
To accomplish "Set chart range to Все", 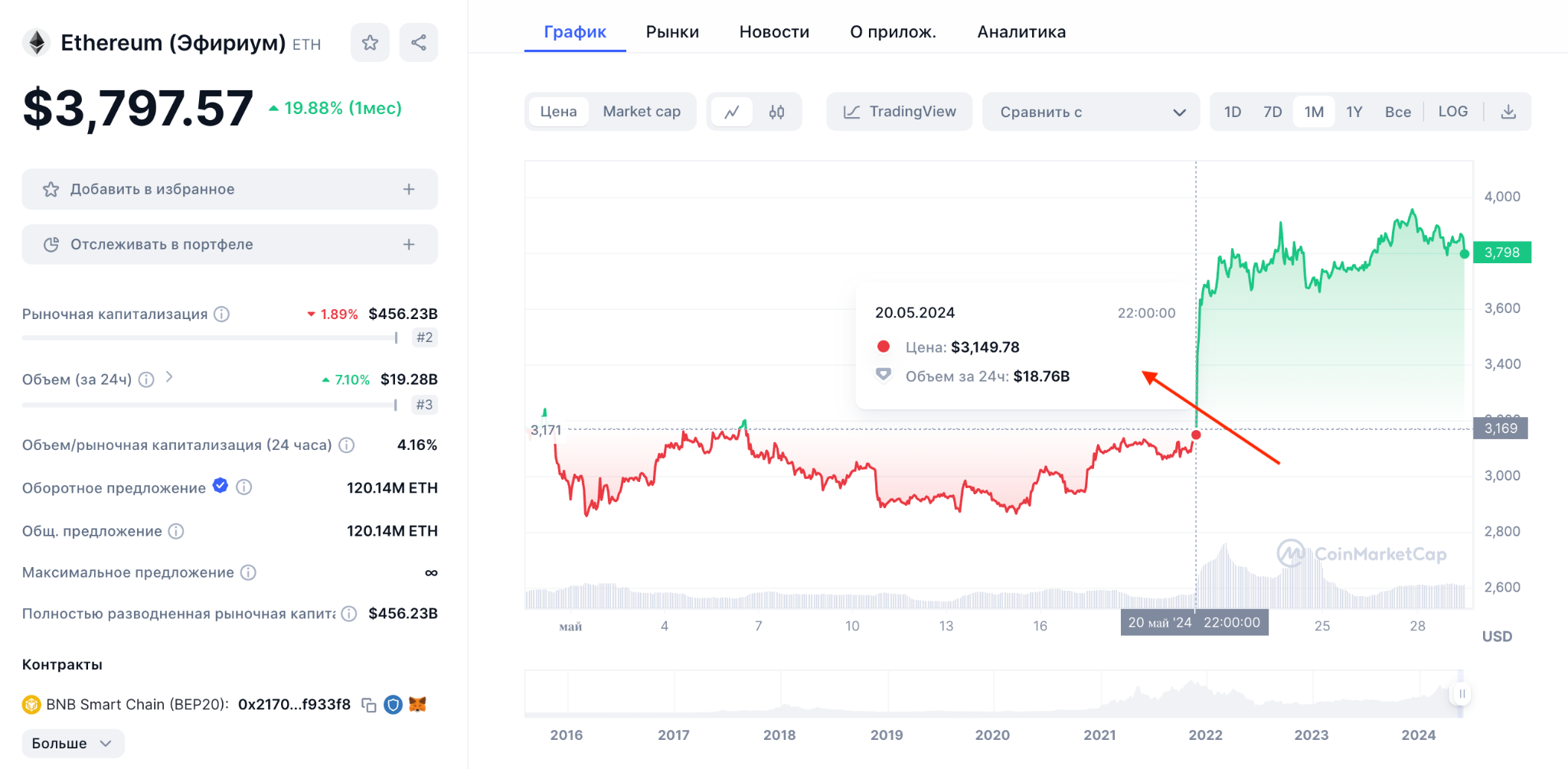I will [x=1397, y=112].
